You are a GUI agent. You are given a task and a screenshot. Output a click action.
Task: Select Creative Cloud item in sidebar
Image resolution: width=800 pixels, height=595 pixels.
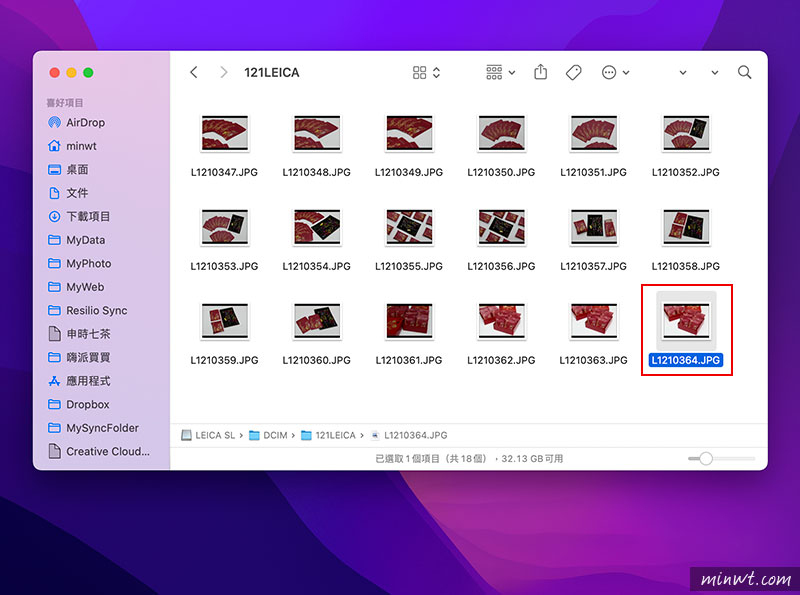(99, 451)
